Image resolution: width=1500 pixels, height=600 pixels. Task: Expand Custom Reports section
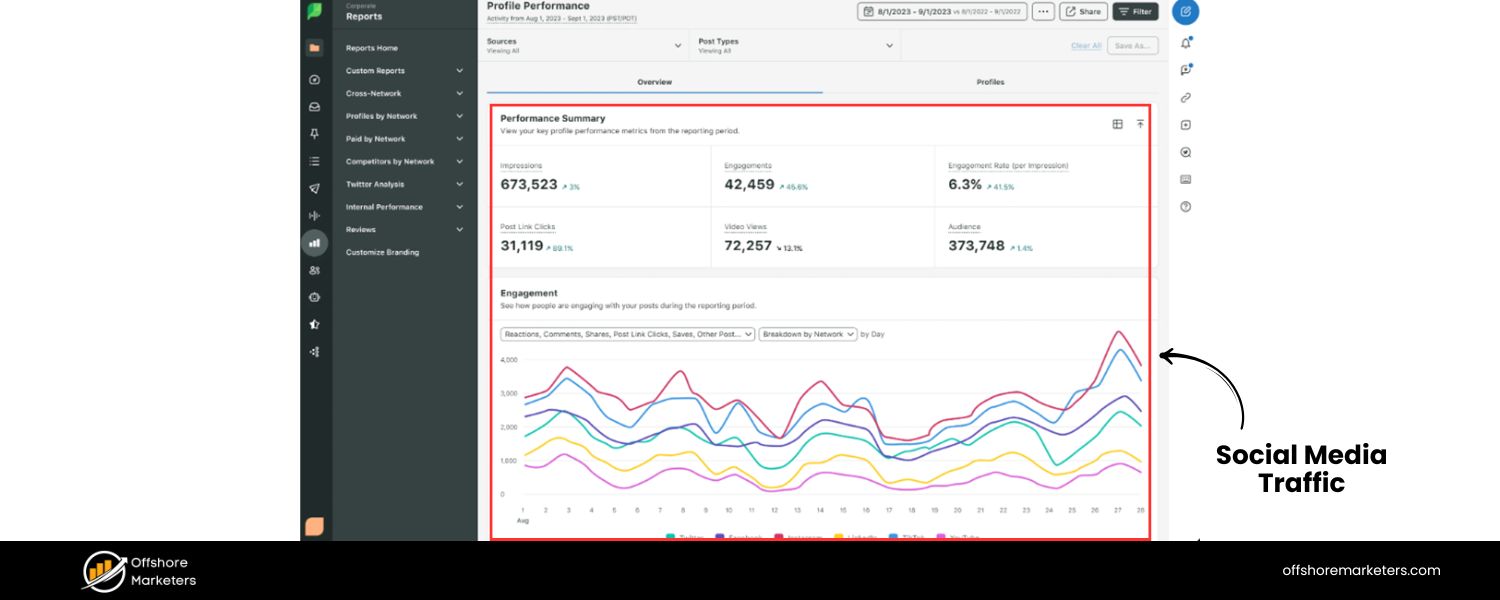[404, 71]
